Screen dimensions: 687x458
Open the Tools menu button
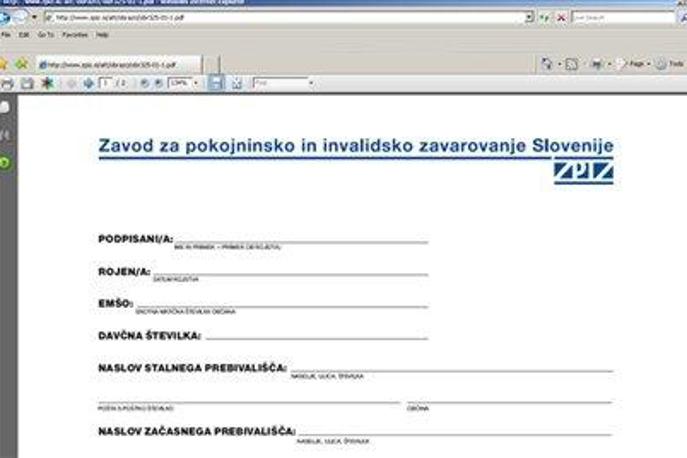pyautogui.click(x=670, y=64)
